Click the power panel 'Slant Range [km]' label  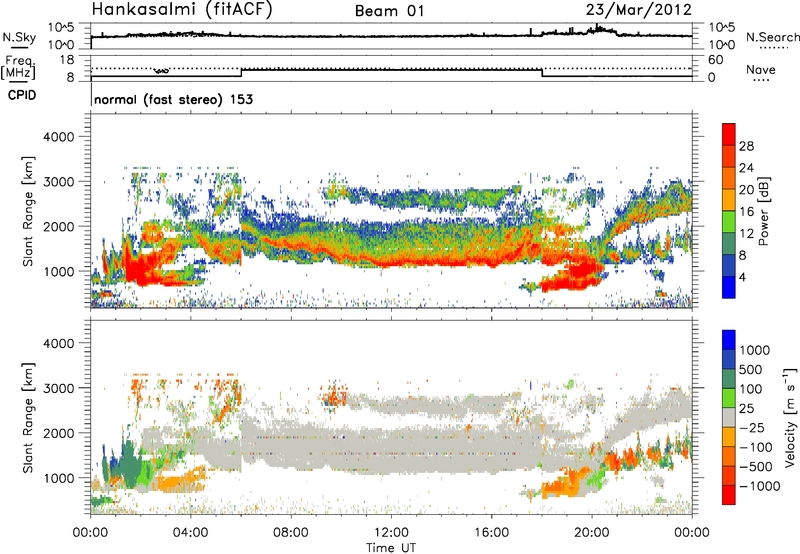click(28, 212)
